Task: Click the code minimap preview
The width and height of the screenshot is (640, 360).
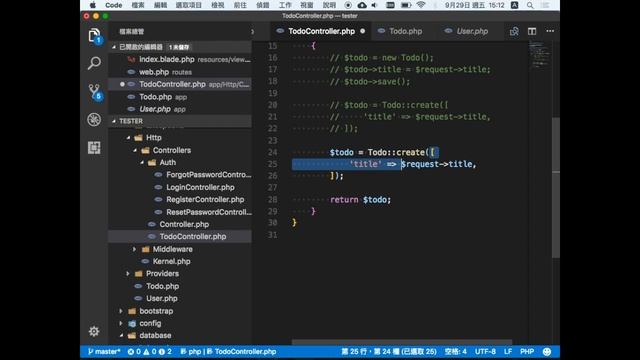Action: tap(540, 54)
